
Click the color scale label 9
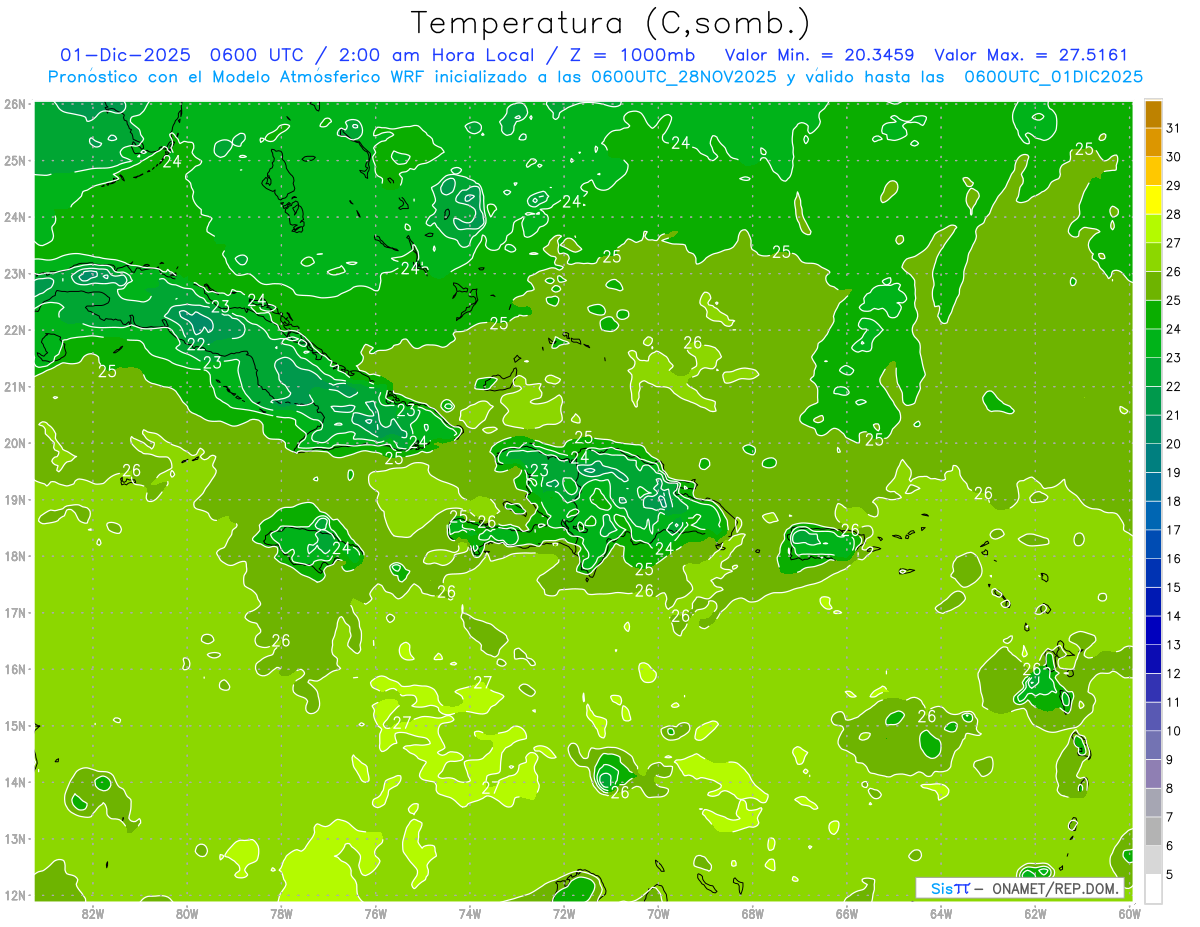click(1170, 760)
